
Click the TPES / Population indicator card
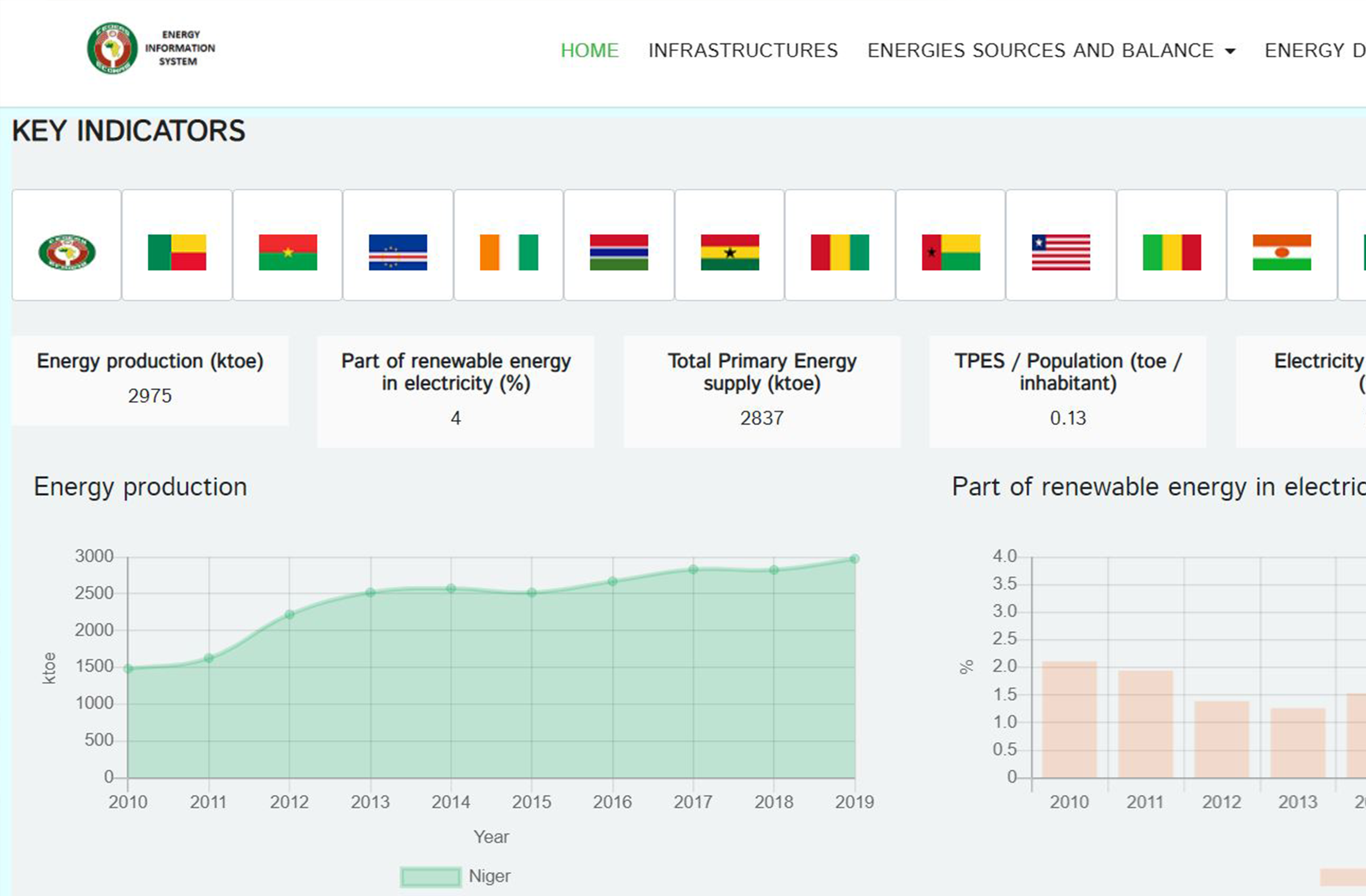(x=1068, y=392)
